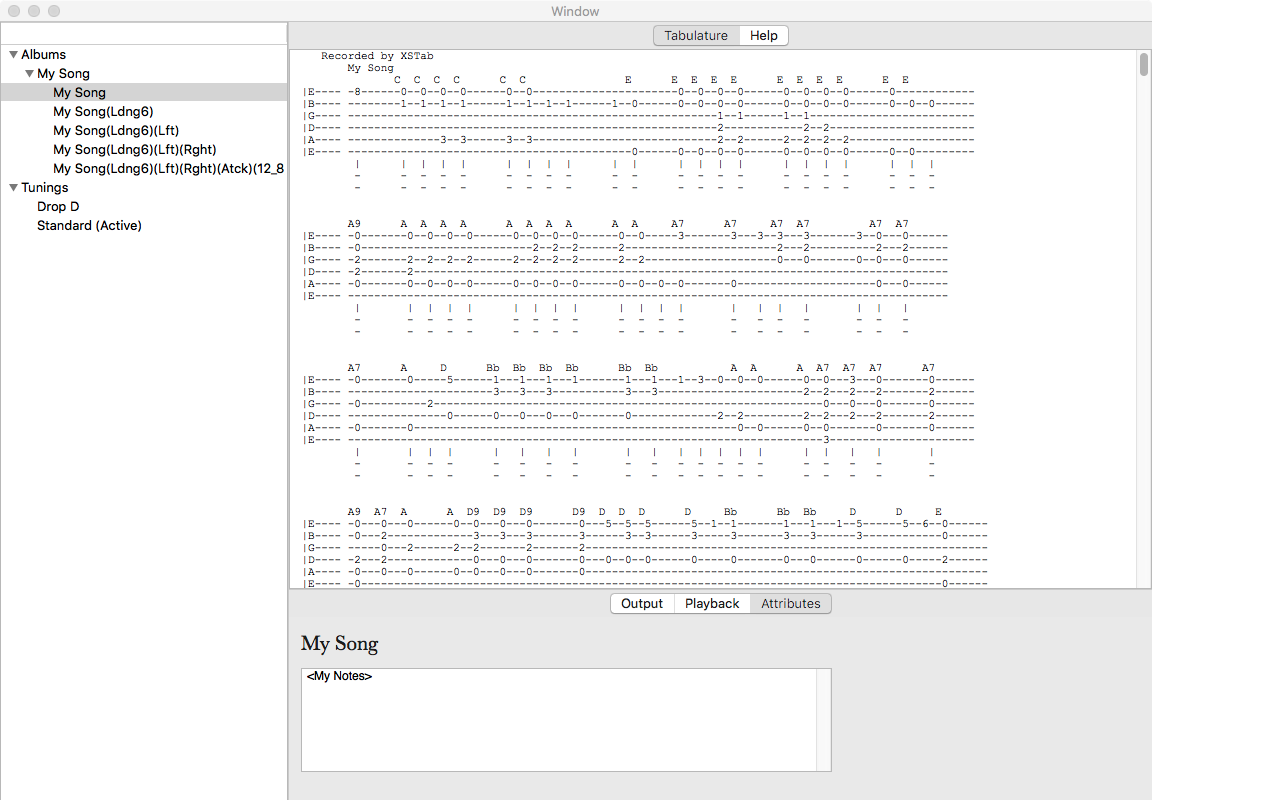Open the Help tab

(x=764, y=35)
